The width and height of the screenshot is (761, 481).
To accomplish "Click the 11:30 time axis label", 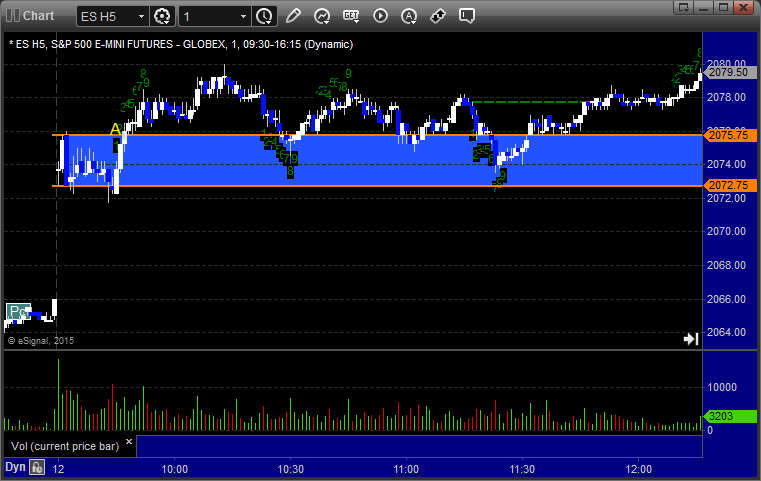I will (x=522, y=469).
